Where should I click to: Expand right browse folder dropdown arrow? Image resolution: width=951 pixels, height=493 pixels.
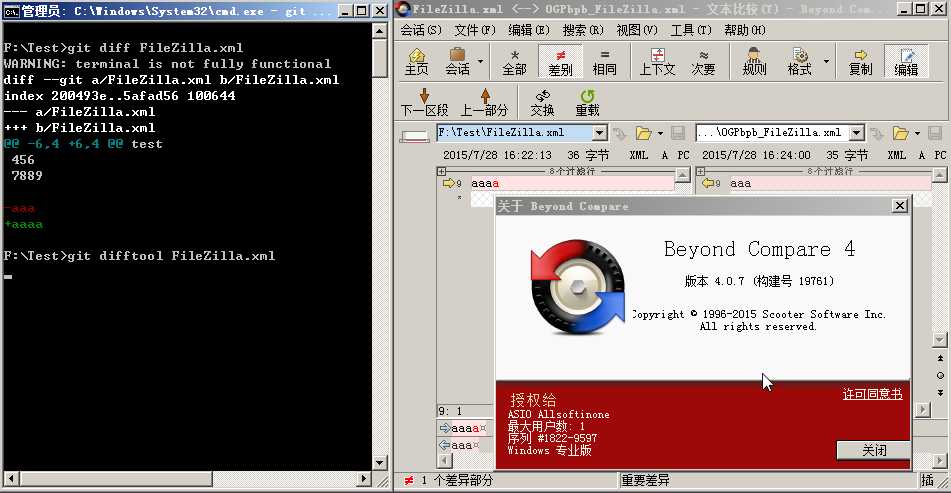tap(917, 133)
